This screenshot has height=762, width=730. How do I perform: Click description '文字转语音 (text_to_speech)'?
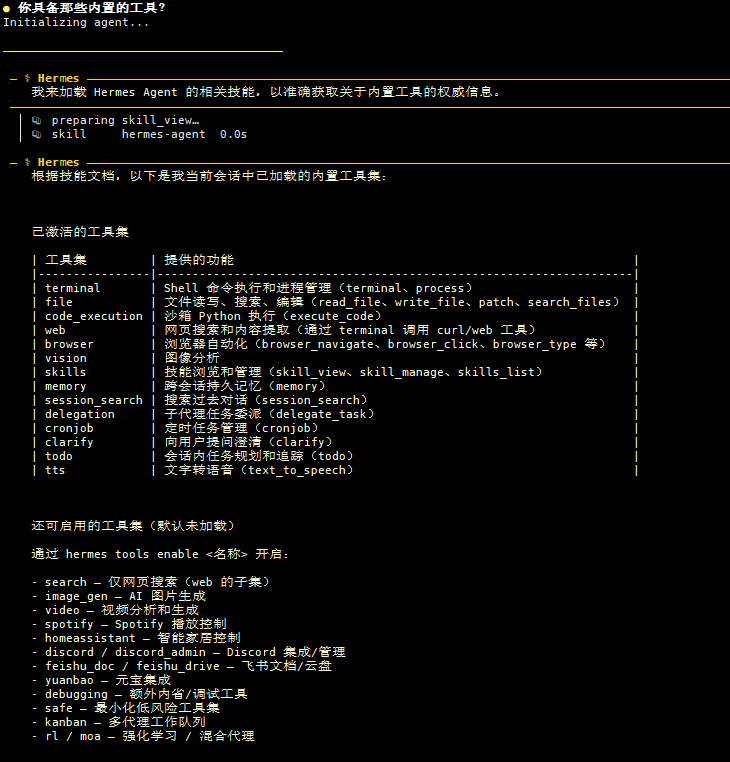pos(259,470)
